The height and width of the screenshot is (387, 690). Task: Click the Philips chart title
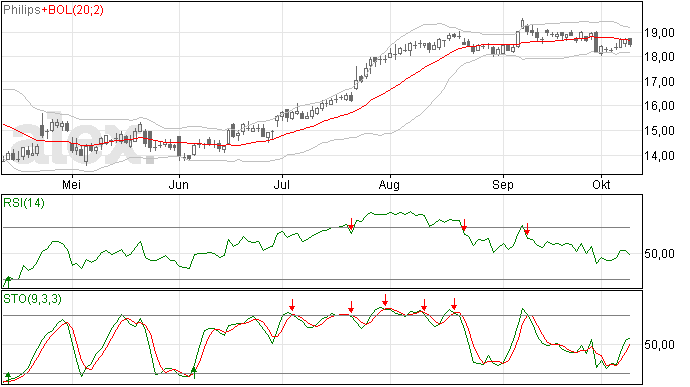click(x=22, y=10)
